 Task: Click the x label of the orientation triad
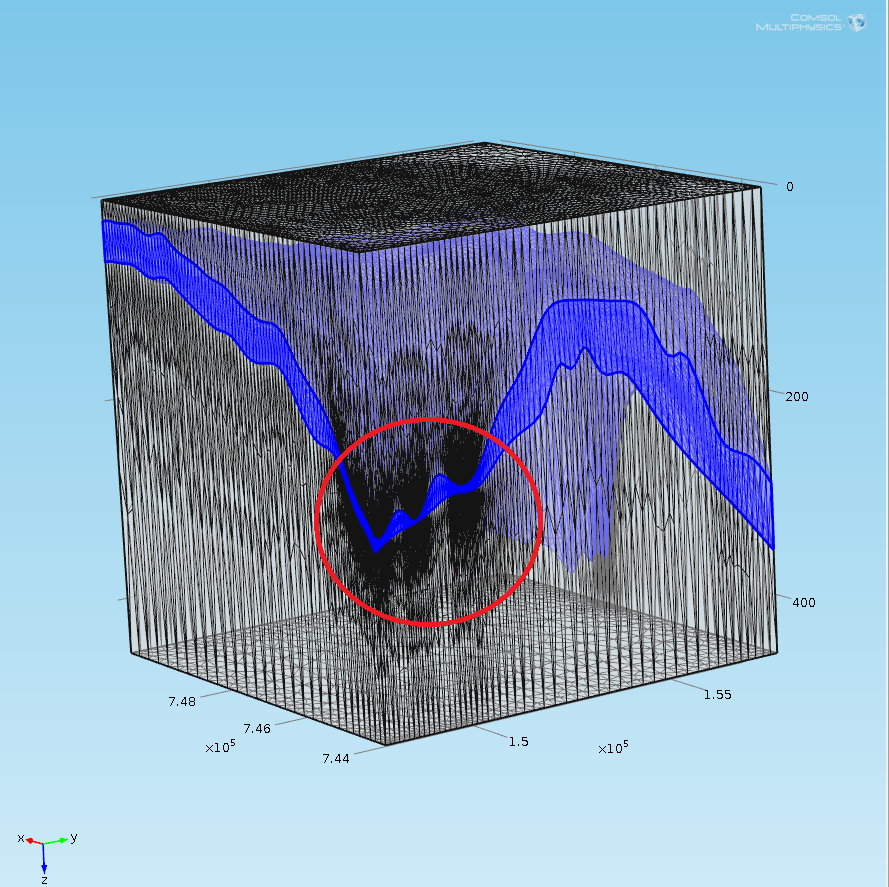point(20,837)
